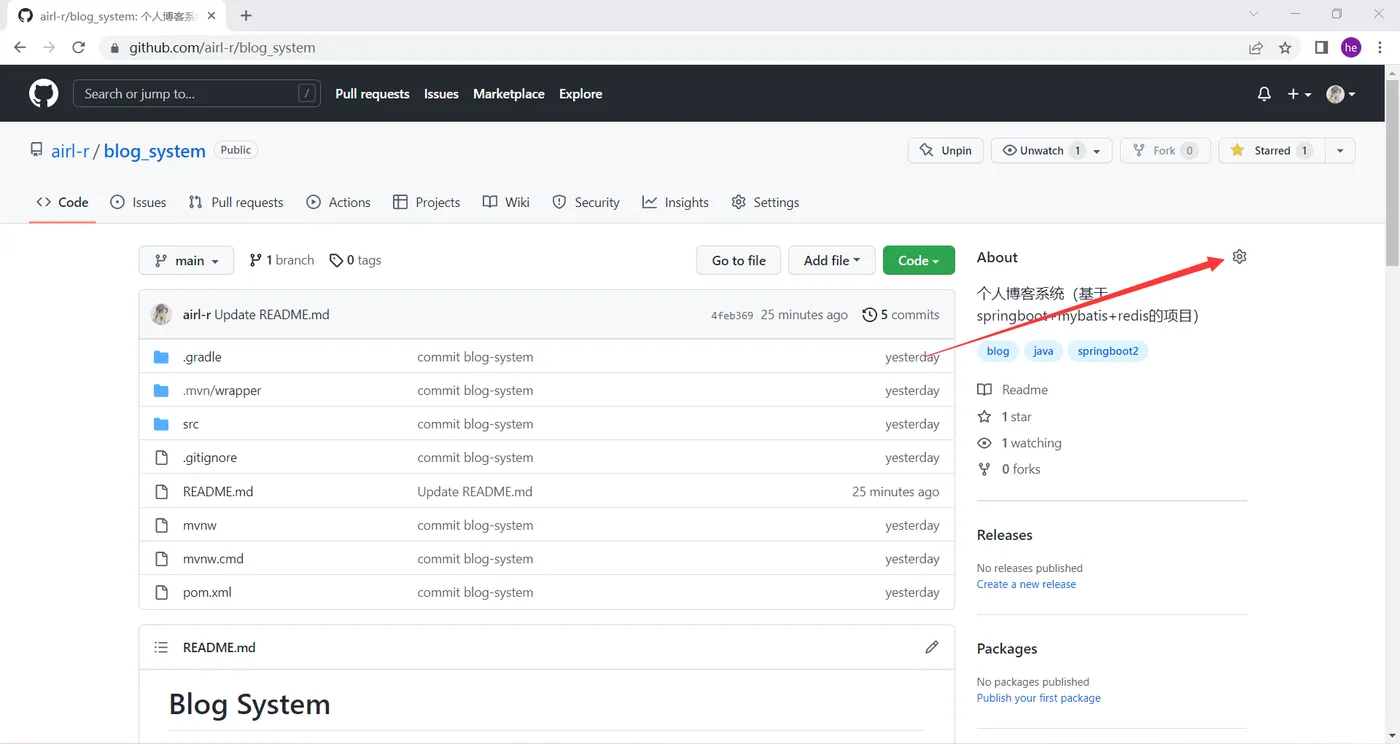Open commit hash 4feb369
This screenshot has height=744, width=1400.
tap(732, 315)
